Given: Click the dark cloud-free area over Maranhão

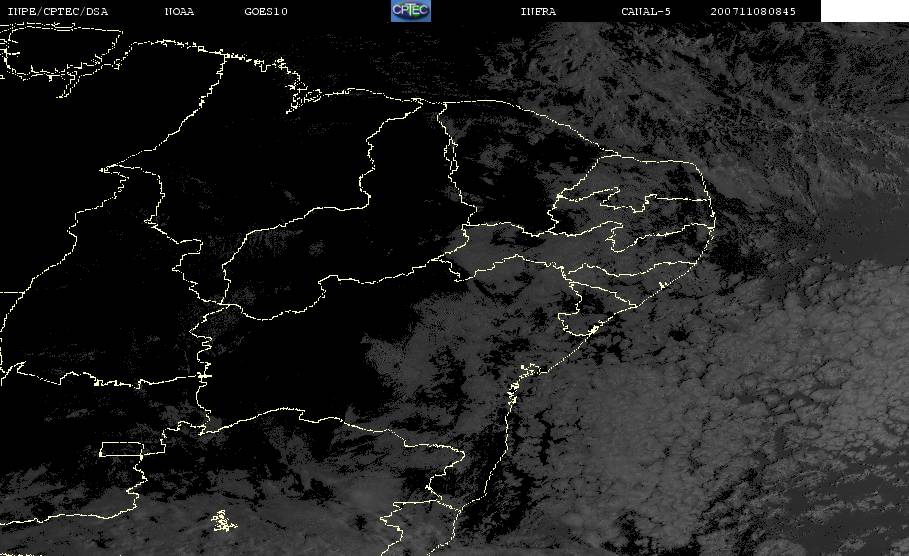Looking at the screenshot, I should [x=290, y=160].
